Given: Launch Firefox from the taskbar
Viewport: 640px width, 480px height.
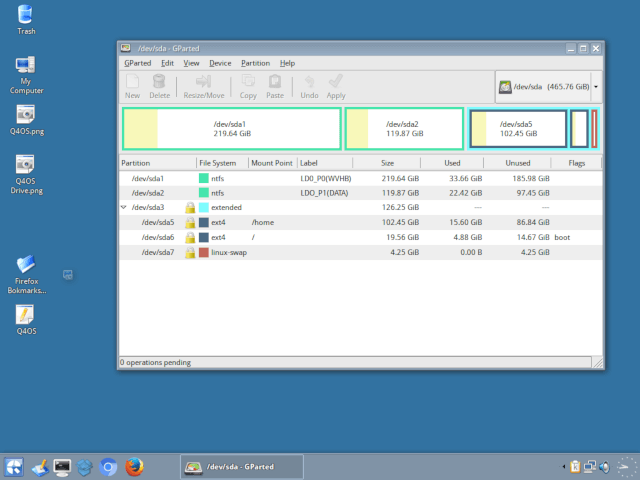Looking at the screenshot, I should [135, 466].
